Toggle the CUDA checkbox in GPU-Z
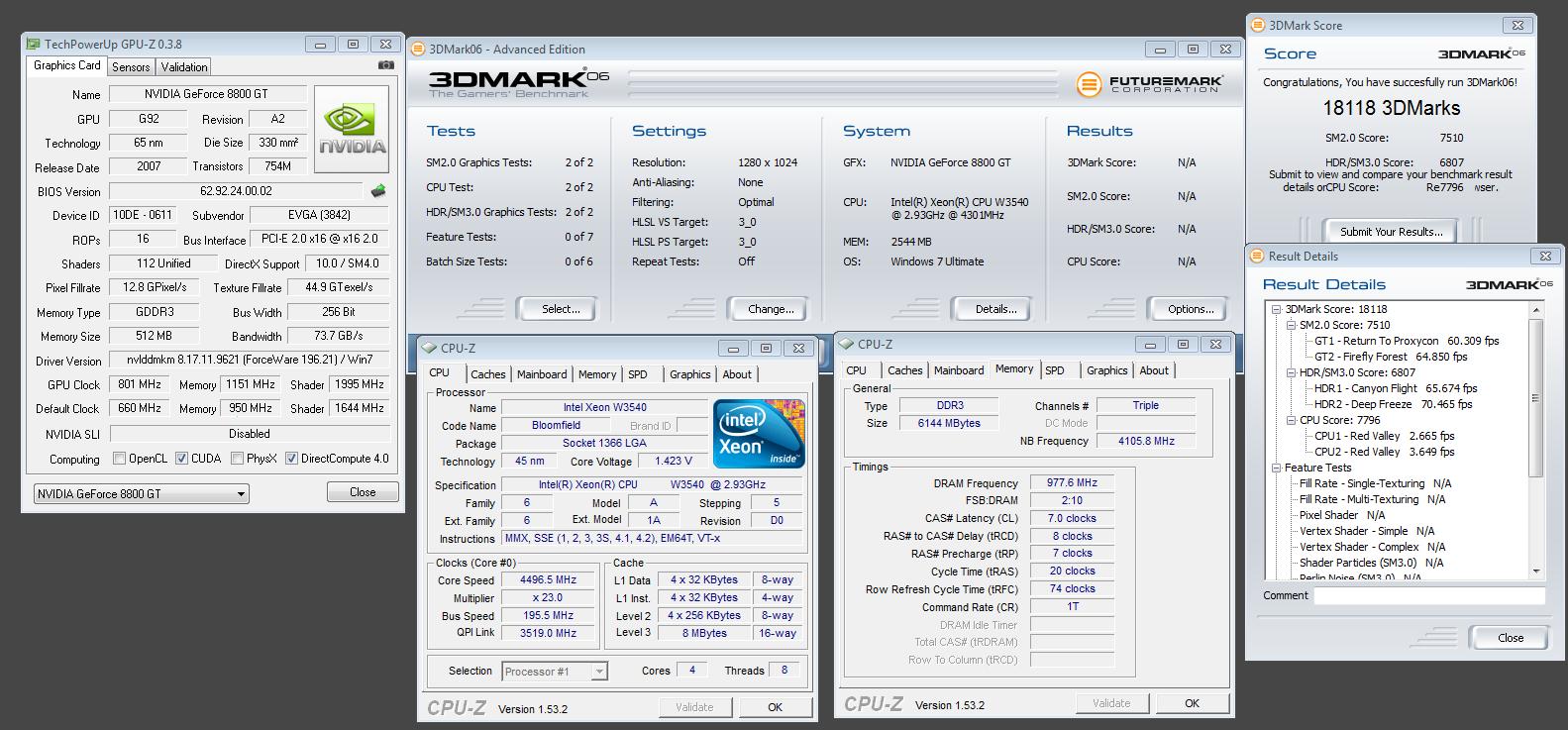This screenshot has height=730, width=1568. (181, 459)
